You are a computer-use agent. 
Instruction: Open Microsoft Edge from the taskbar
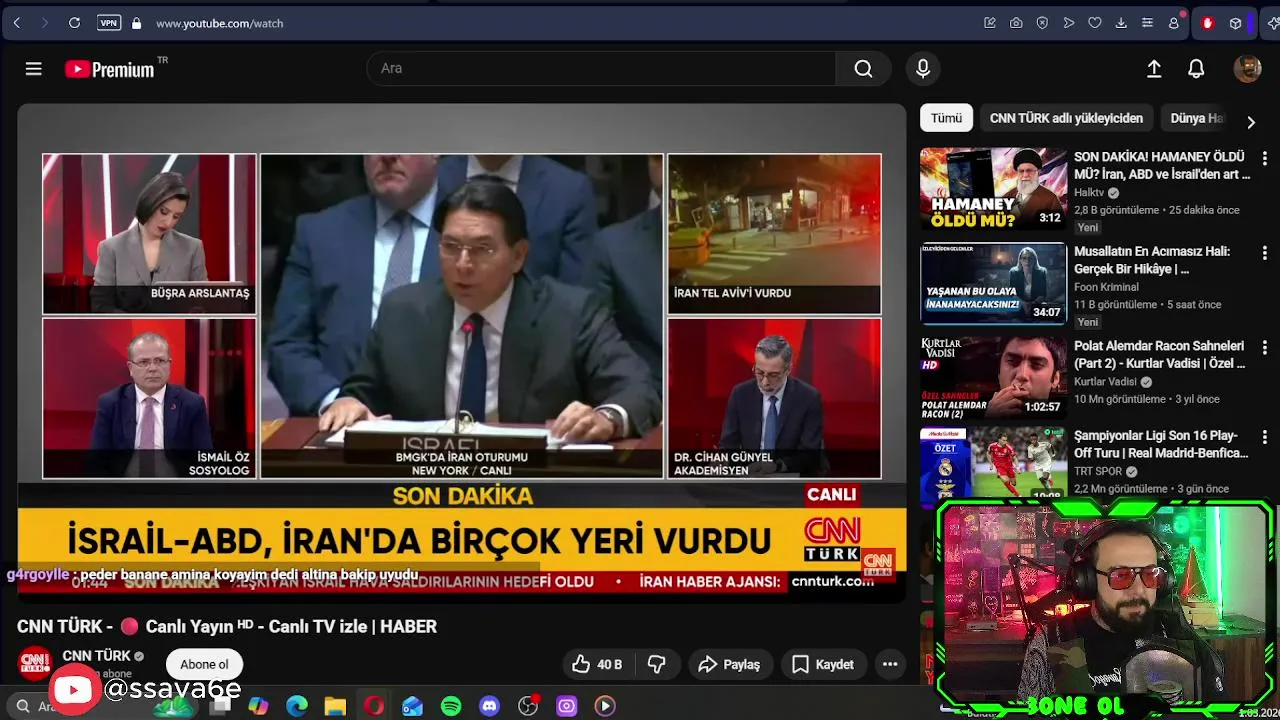click(x=297, y=706)
